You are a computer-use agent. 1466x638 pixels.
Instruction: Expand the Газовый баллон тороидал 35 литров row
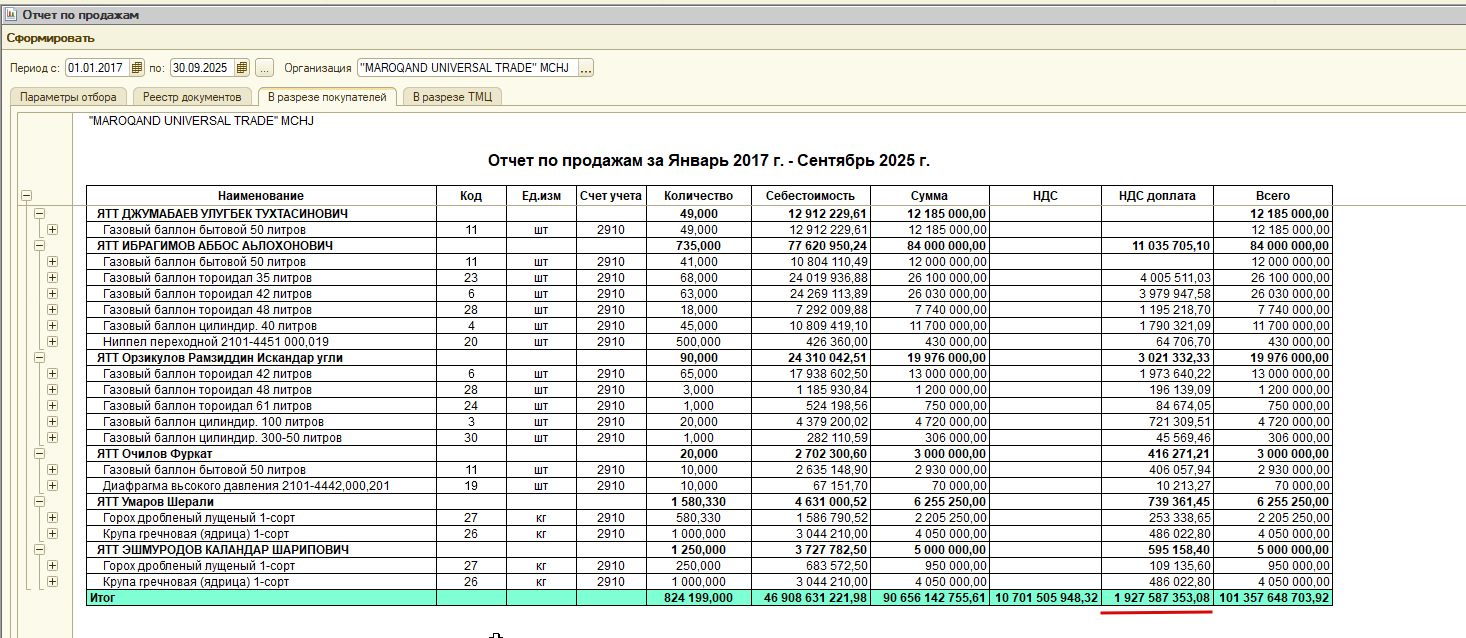click(52, 277)
